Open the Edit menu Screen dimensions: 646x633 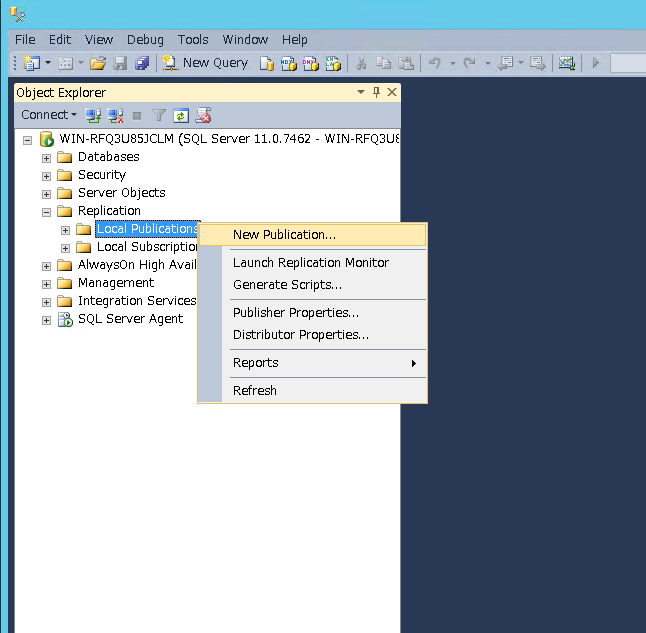coord(60,40)
